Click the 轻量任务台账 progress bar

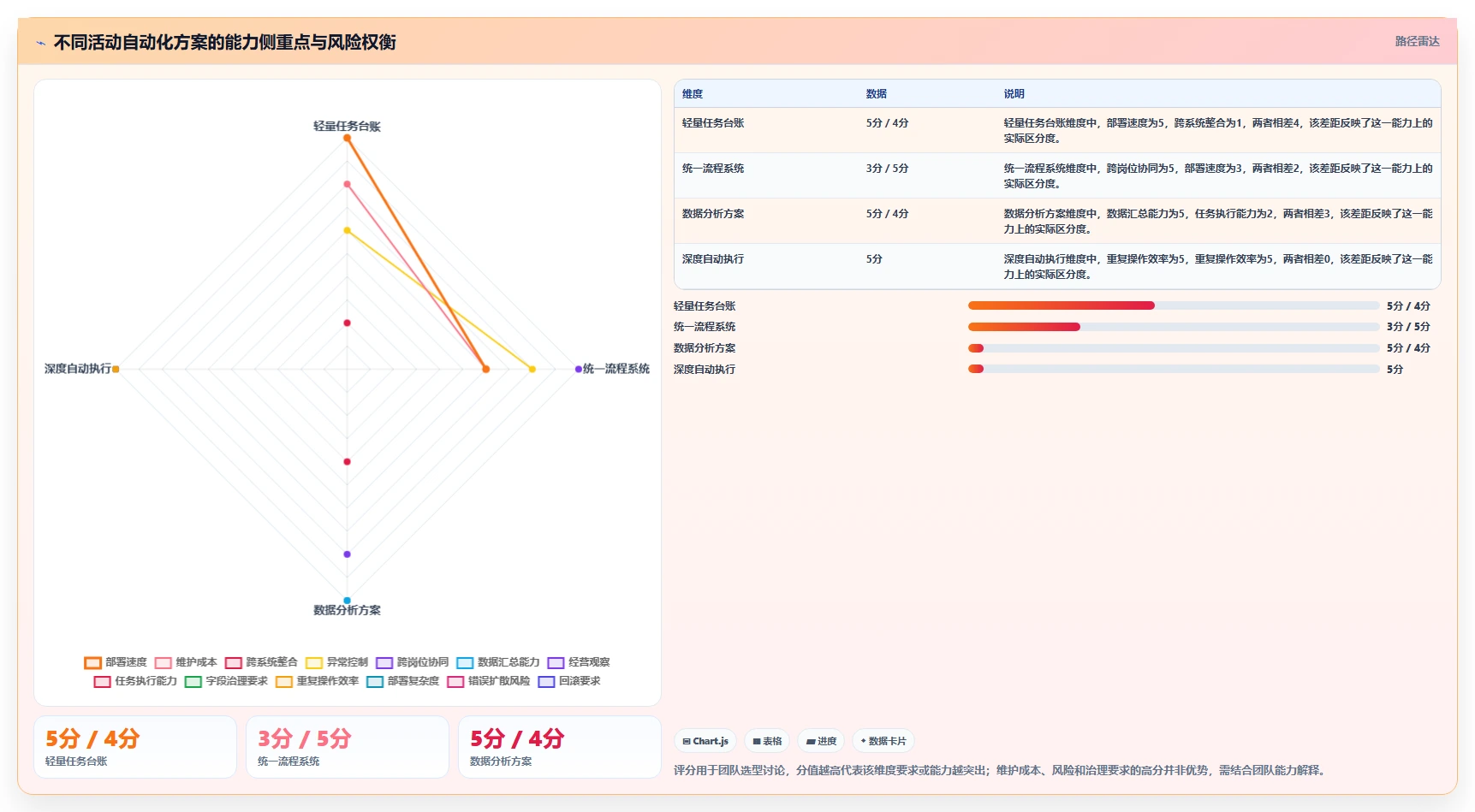[x=1174, y=305]
